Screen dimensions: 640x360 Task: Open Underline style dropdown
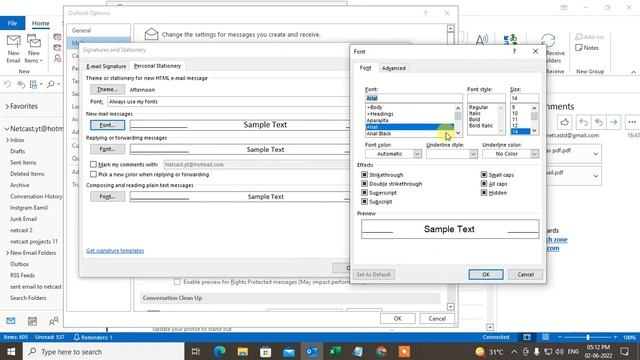coord(473,154)
